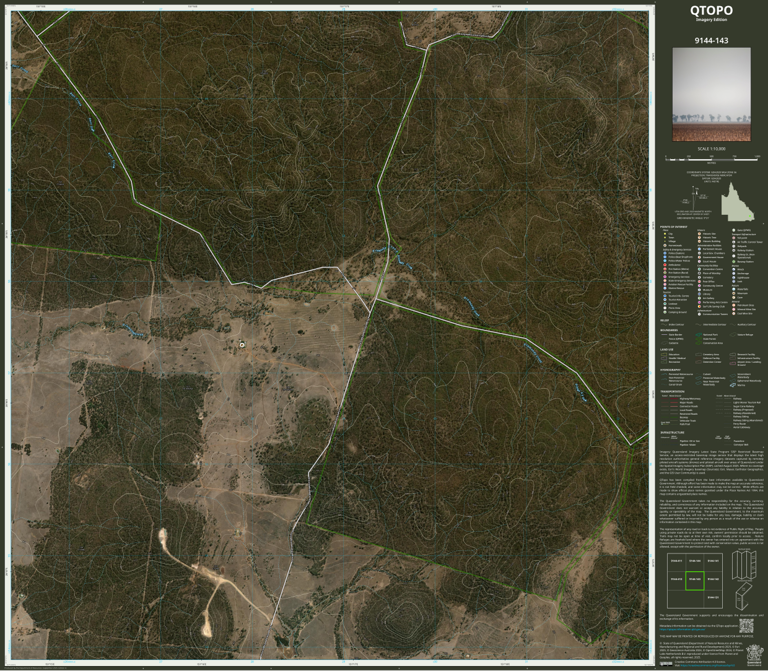The width and height of the screenshot is (768, 671).
Task: Click the north arrow declination diagram
Action: click(694, 197)
